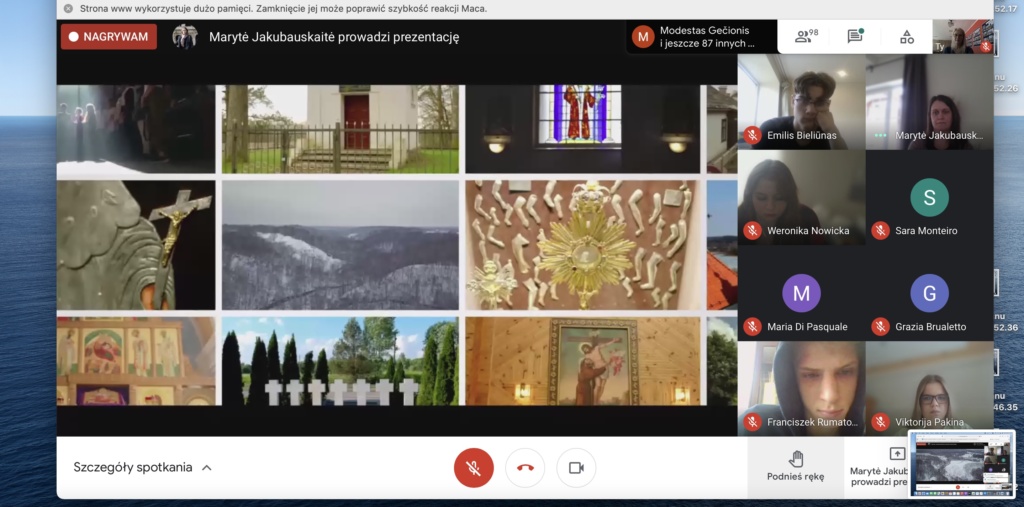Click the presentation screen-share icon
Screen dimensions: 1024x507
pyautogui.click(x=896, y=454)
